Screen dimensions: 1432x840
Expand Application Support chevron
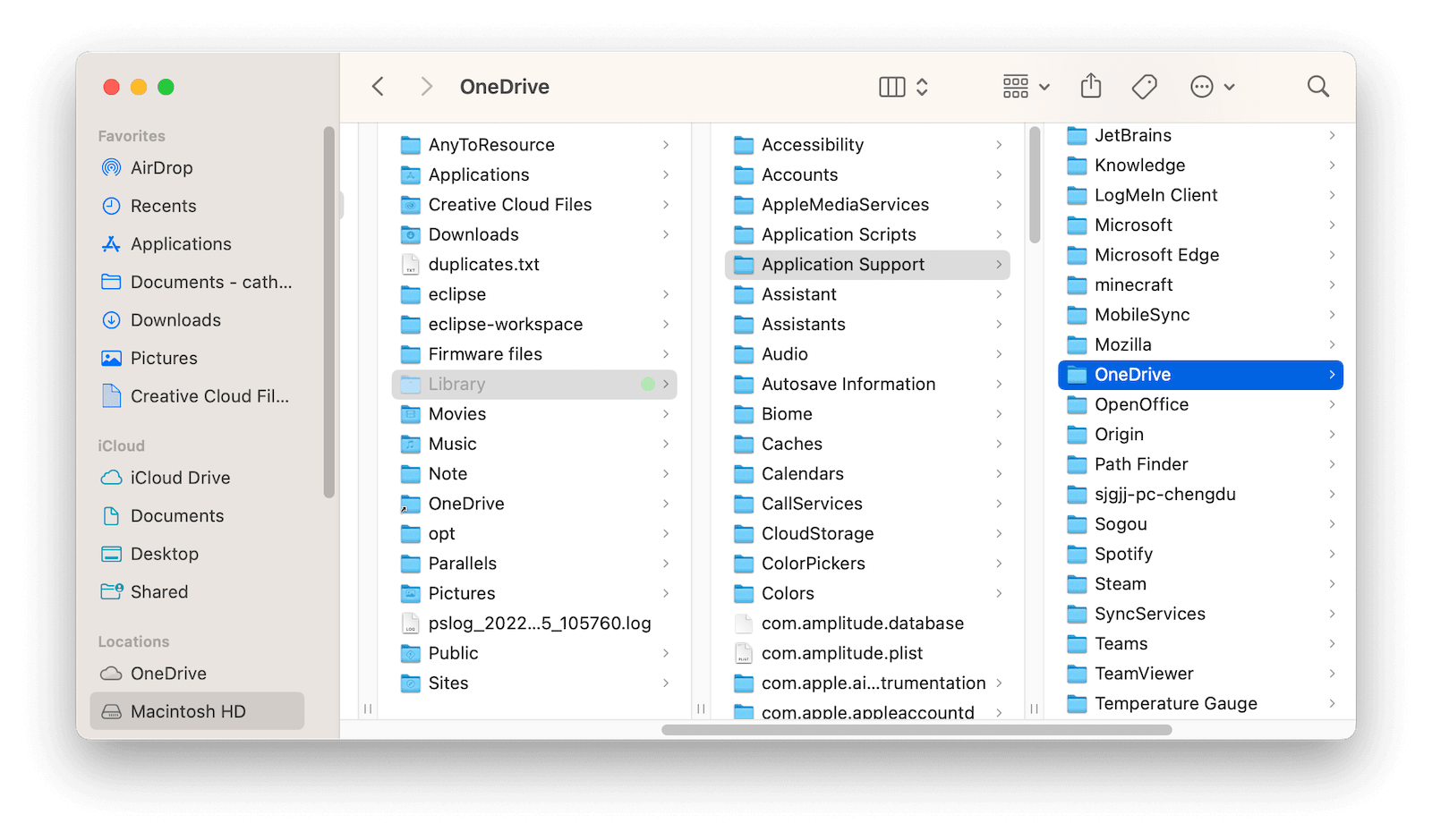tap(999, 265)
